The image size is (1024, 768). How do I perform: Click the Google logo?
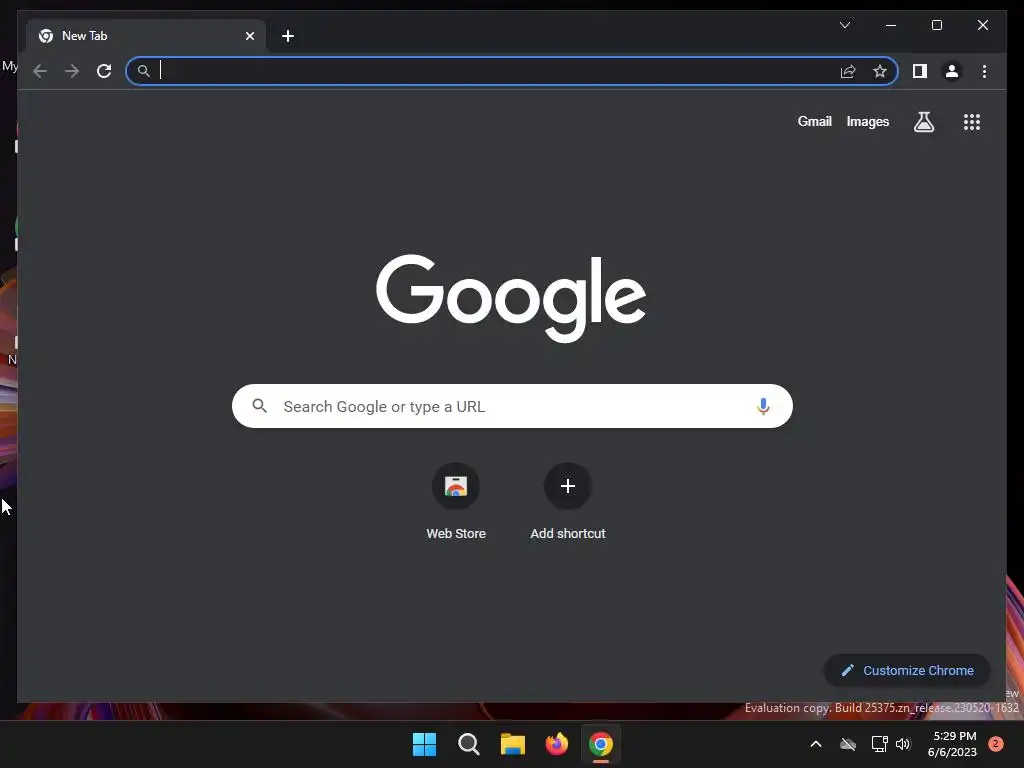coord(511,298)
